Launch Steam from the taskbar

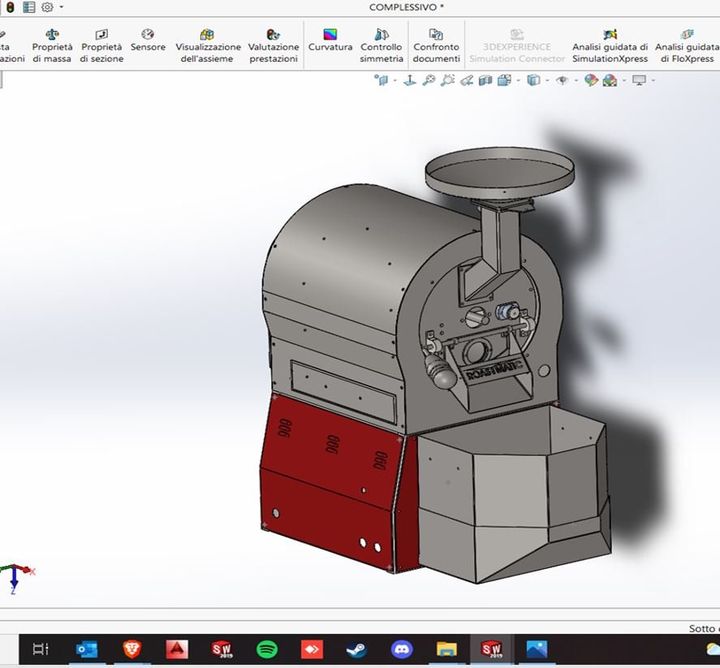356,649
